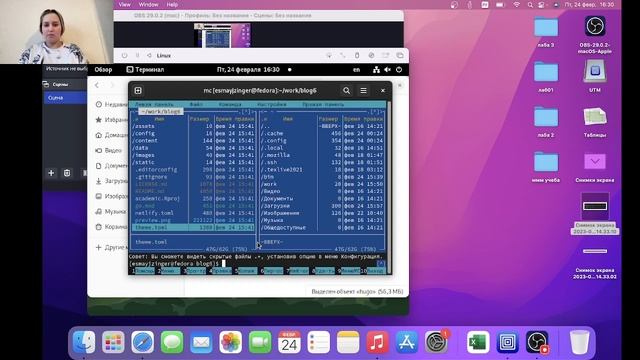Click GNOME network status icon

(376, 70)
